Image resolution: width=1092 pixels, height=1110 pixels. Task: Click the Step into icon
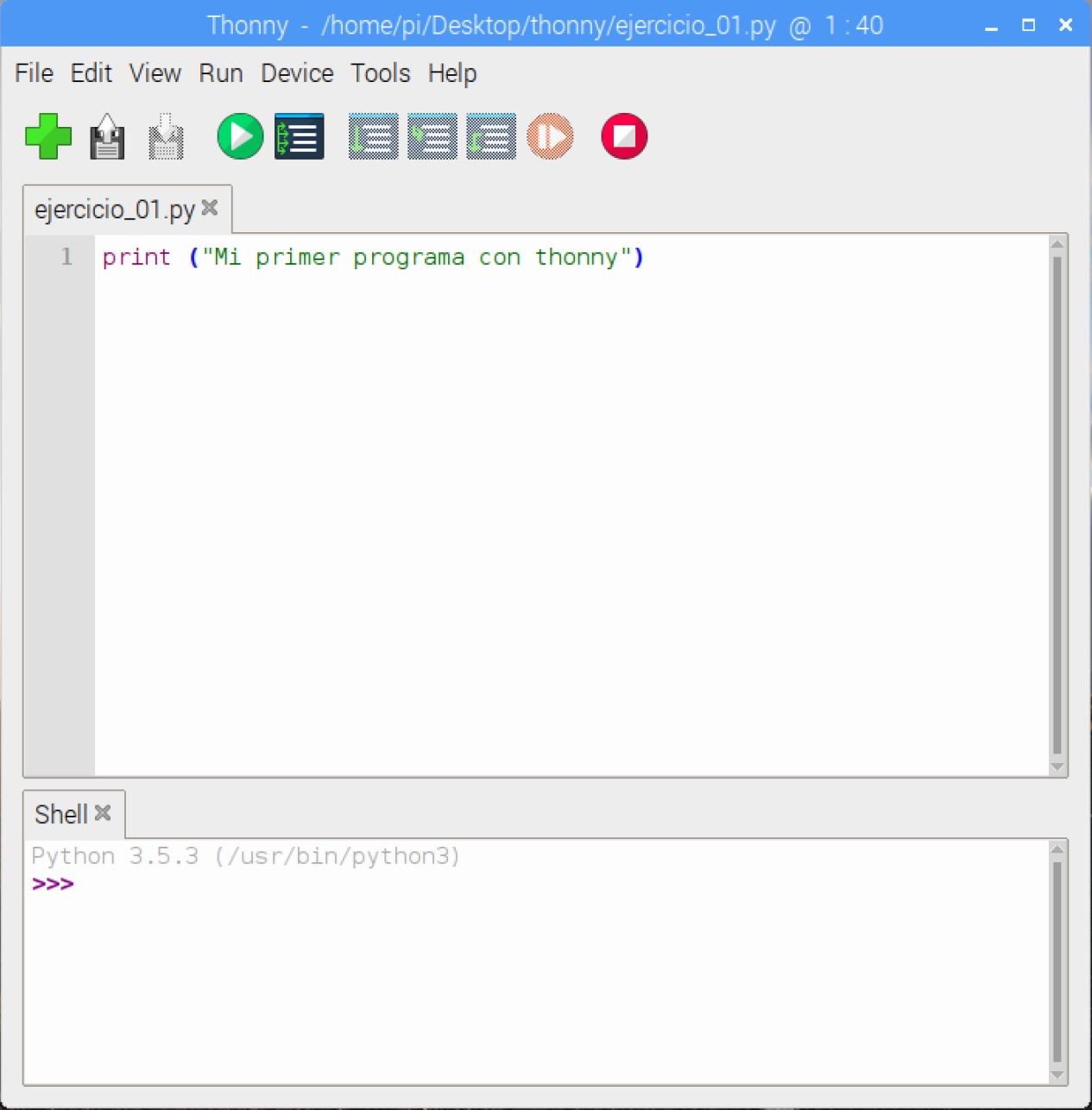[432, 136]
